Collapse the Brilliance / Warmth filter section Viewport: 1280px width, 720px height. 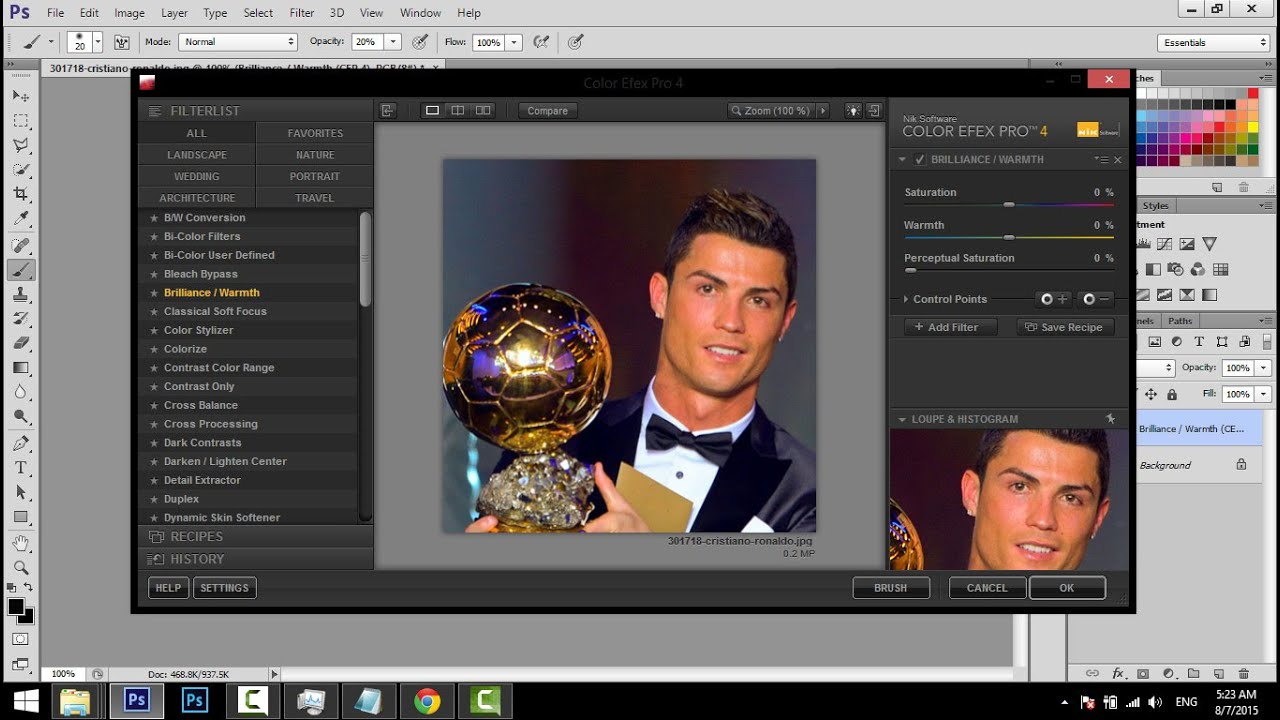902,160
